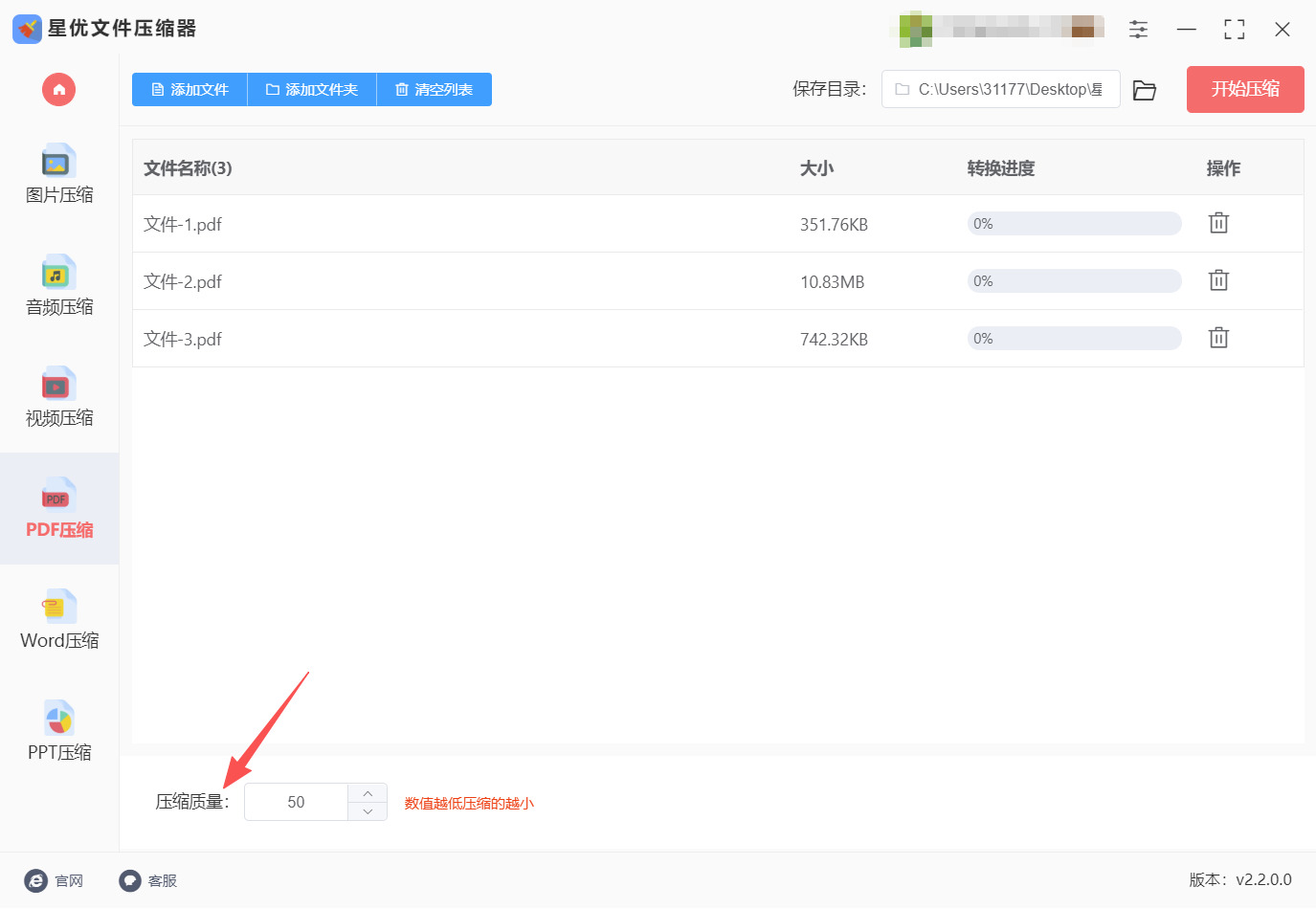Click the 版本 v2.2.0.0 version text
The width and height of the screenshot is (1316, 909).
coord(1240,879)
